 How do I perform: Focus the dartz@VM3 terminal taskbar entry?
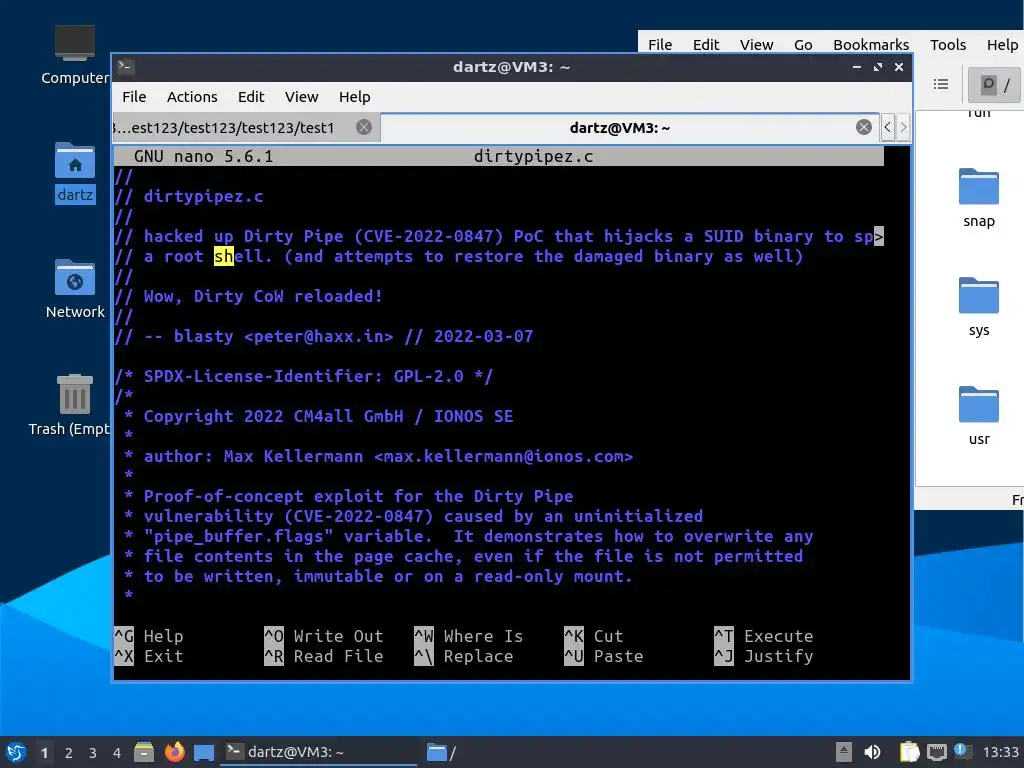pos(320,752)
